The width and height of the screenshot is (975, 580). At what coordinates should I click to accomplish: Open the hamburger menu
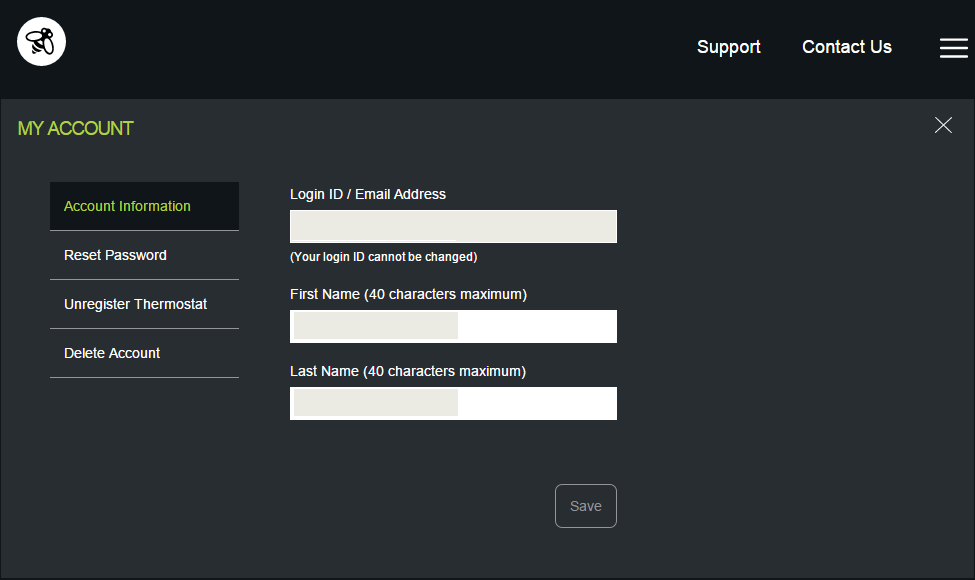(x=953, y=48)
